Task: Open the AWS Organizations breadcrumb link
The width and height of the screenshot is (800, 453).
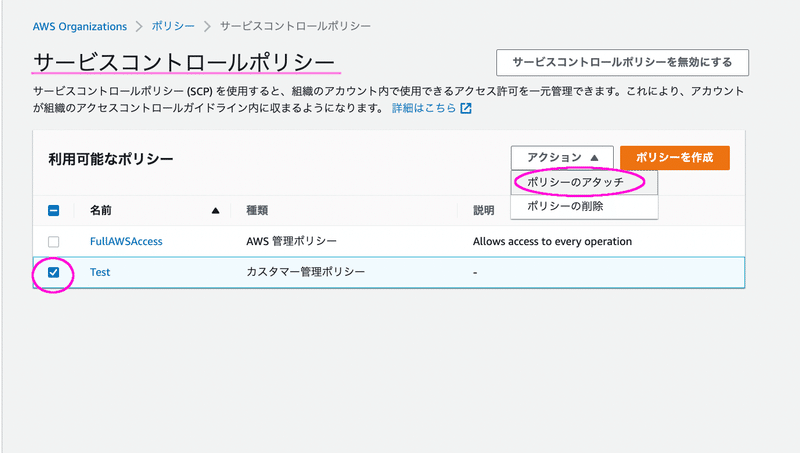Action: click(x=80, y=27)
